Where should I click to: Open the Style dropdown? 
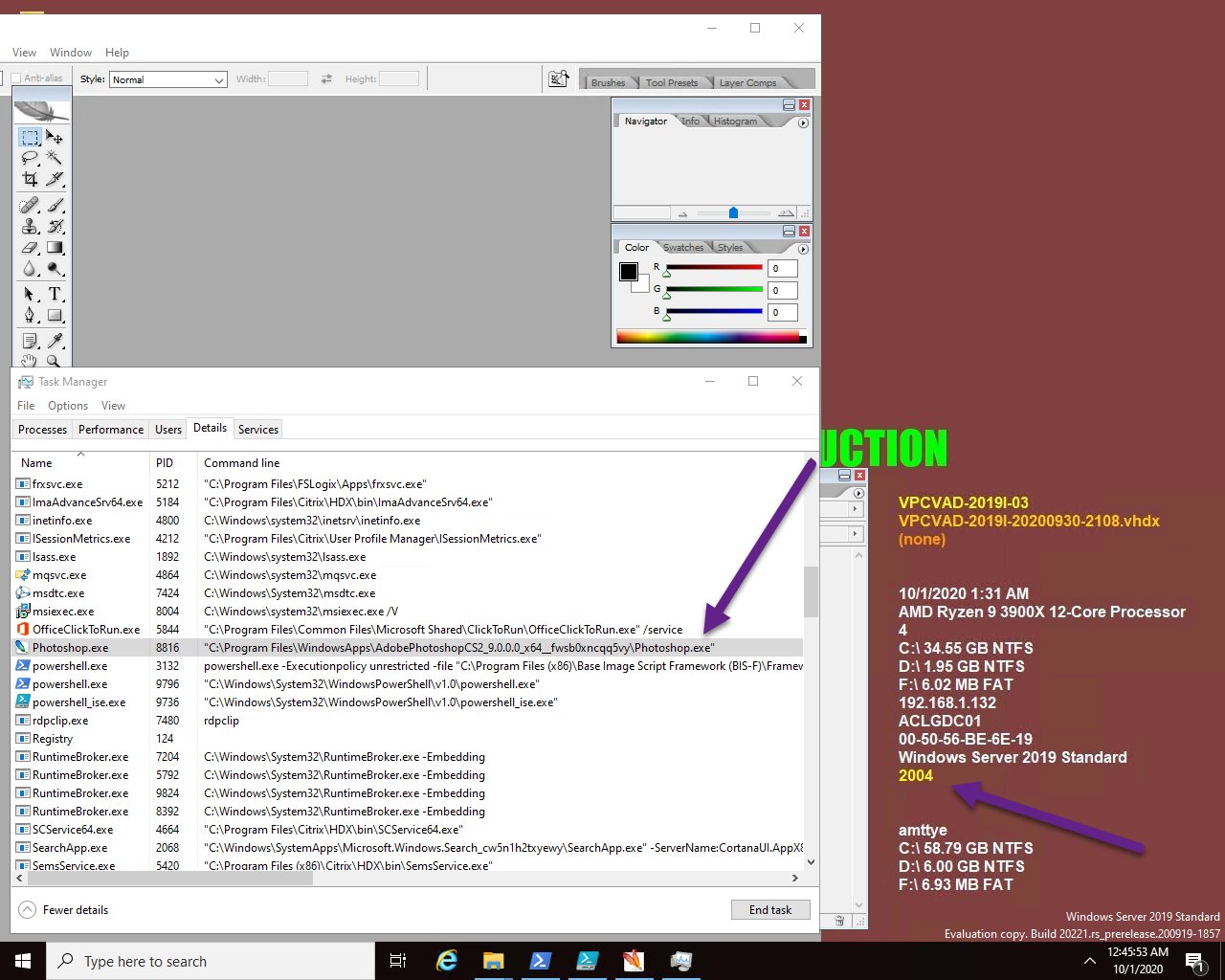(x=167, y=79)
